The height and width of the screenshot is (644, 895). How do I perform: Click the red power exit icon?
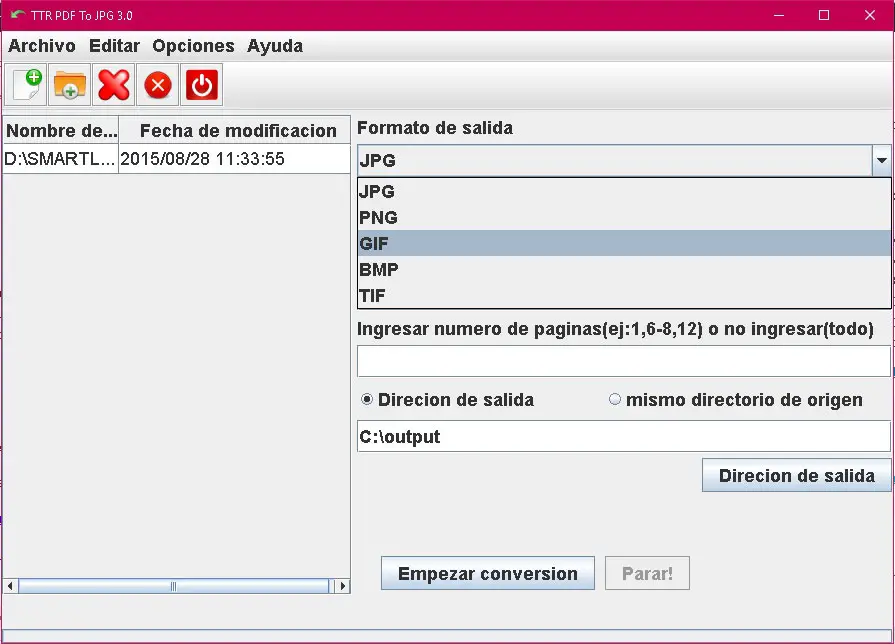coord(202,85)
